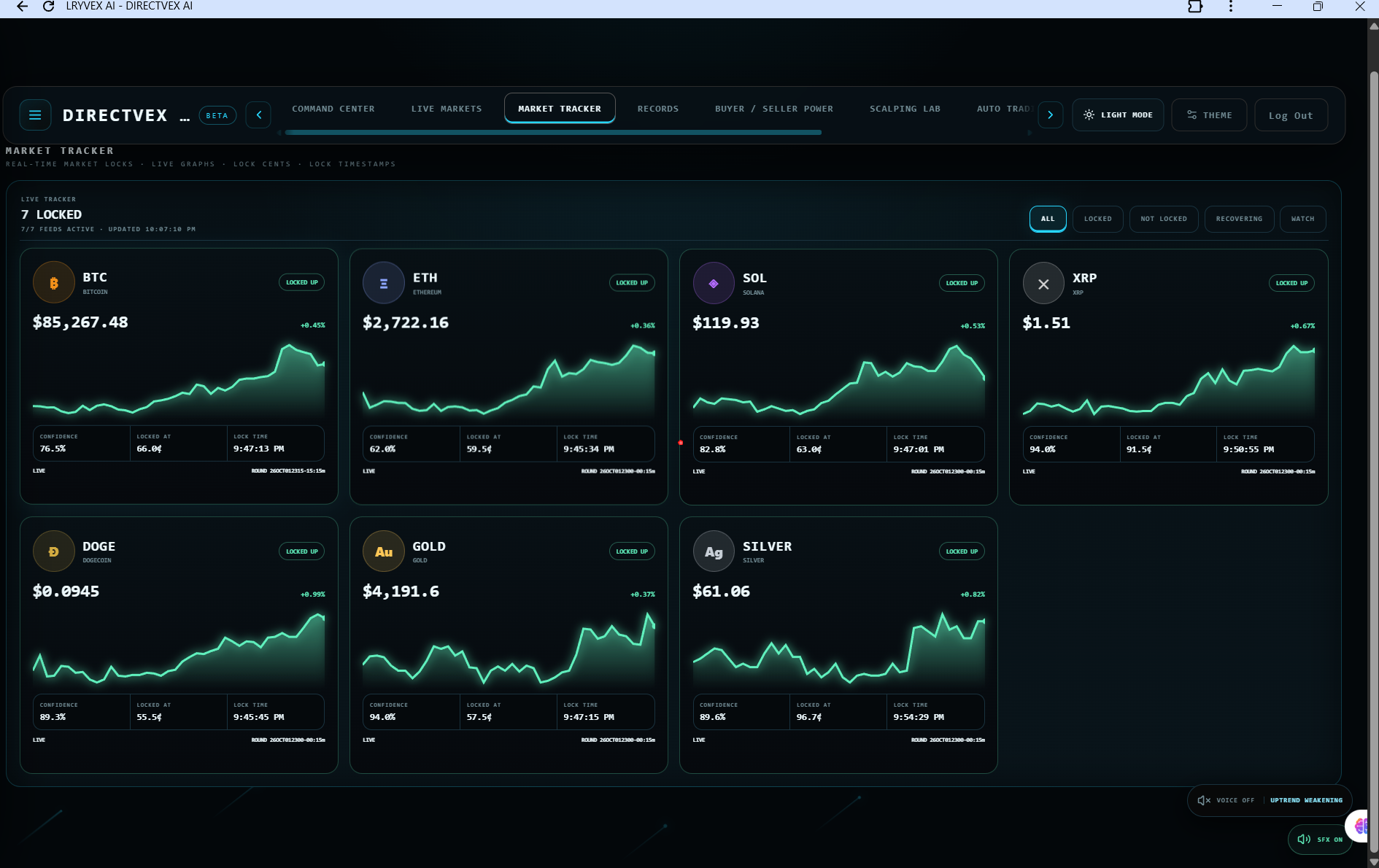1379x868 pixels.
Task: Click BTC price $85,267.48
Action: coord(80,322)
